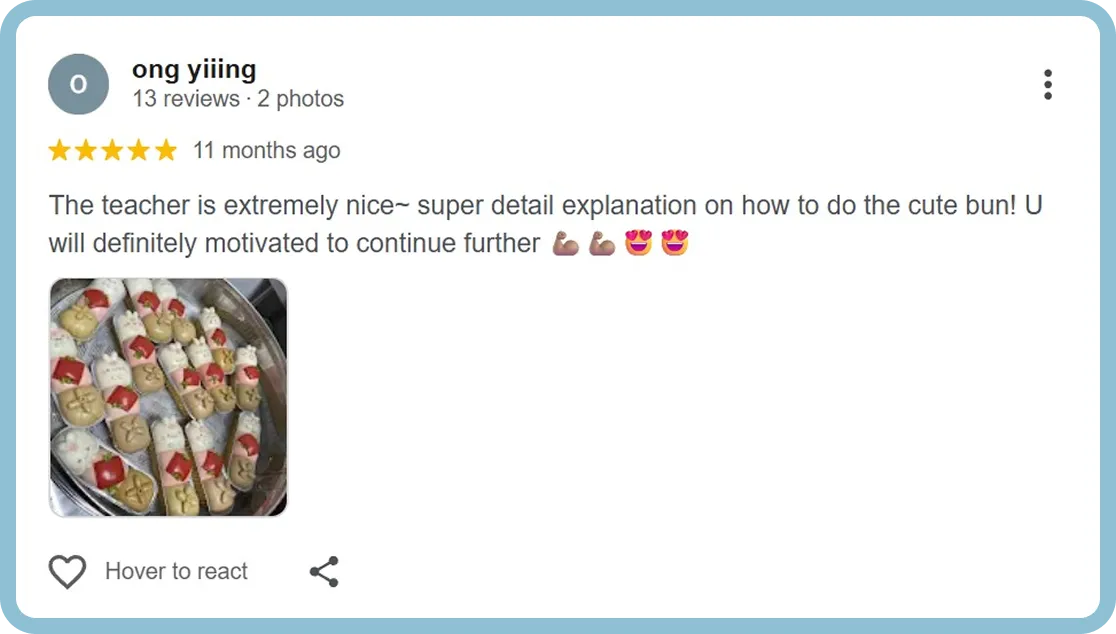1116x634 pixels.
Task: Click the share icon
Action: [x=324, y=571]
